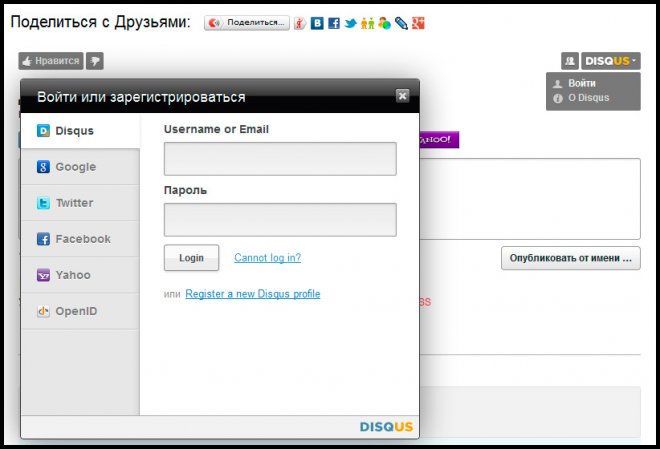The height and width of the screenshot is (449, 660).
Task: Click the thumbs-down dislike icon
Action: (x=95, y=61)
